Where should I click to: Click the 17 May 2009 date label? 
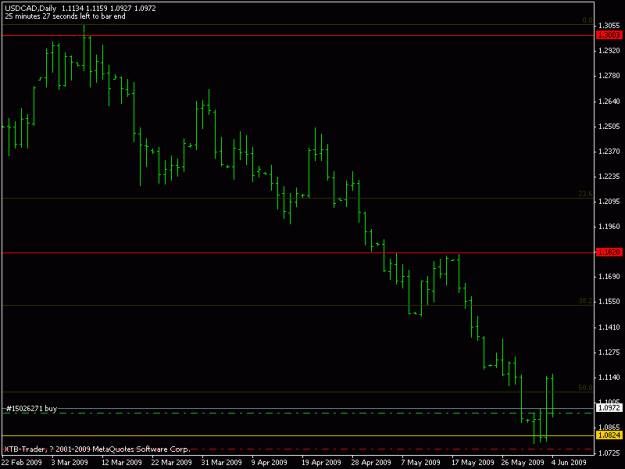tap(473, 462)
